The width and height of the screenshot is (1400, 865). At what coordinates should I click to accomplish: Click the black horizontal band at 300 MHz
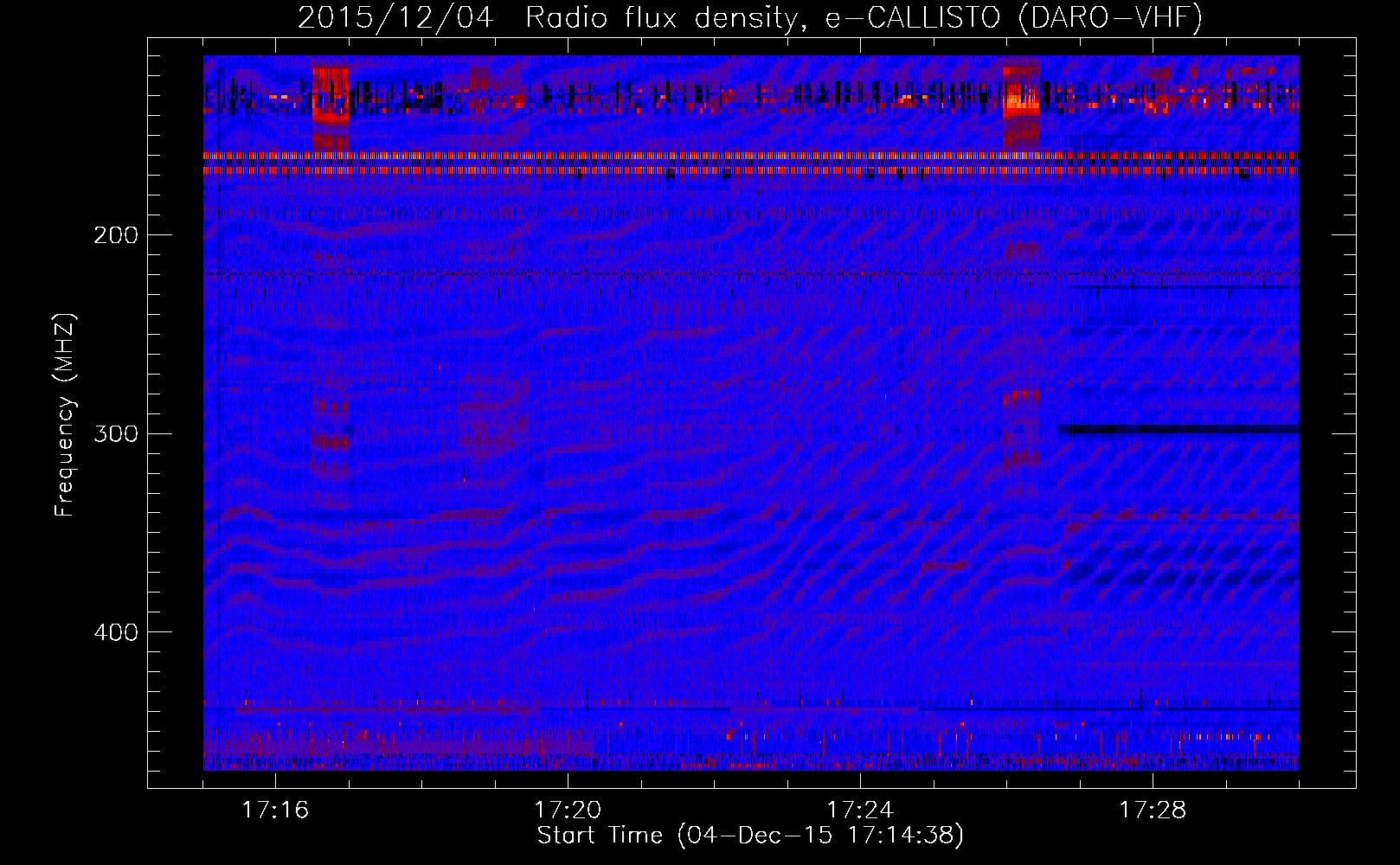click(x=1178, y=430)
